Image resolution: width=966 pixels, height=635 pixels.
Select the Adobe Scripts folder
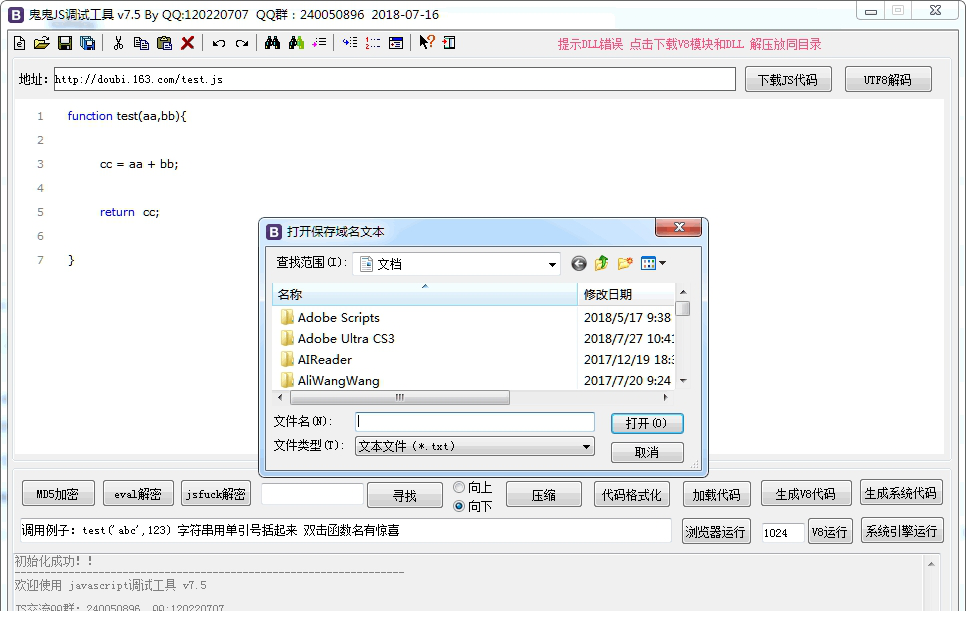pyautogui.click(x=339, y=317)
